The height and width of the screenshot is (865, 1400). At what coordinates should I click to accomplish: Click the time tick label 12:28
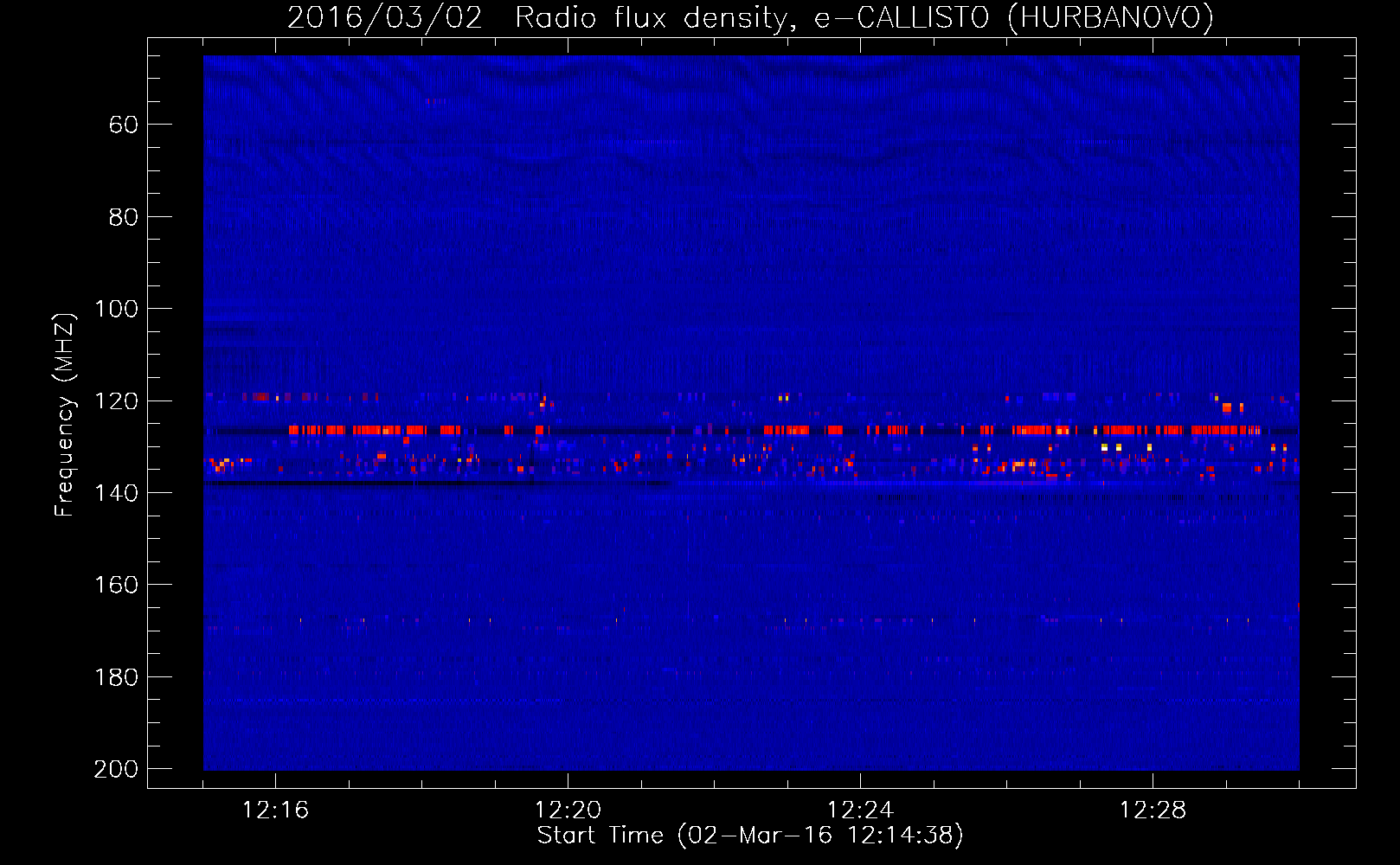(1153, 811)
